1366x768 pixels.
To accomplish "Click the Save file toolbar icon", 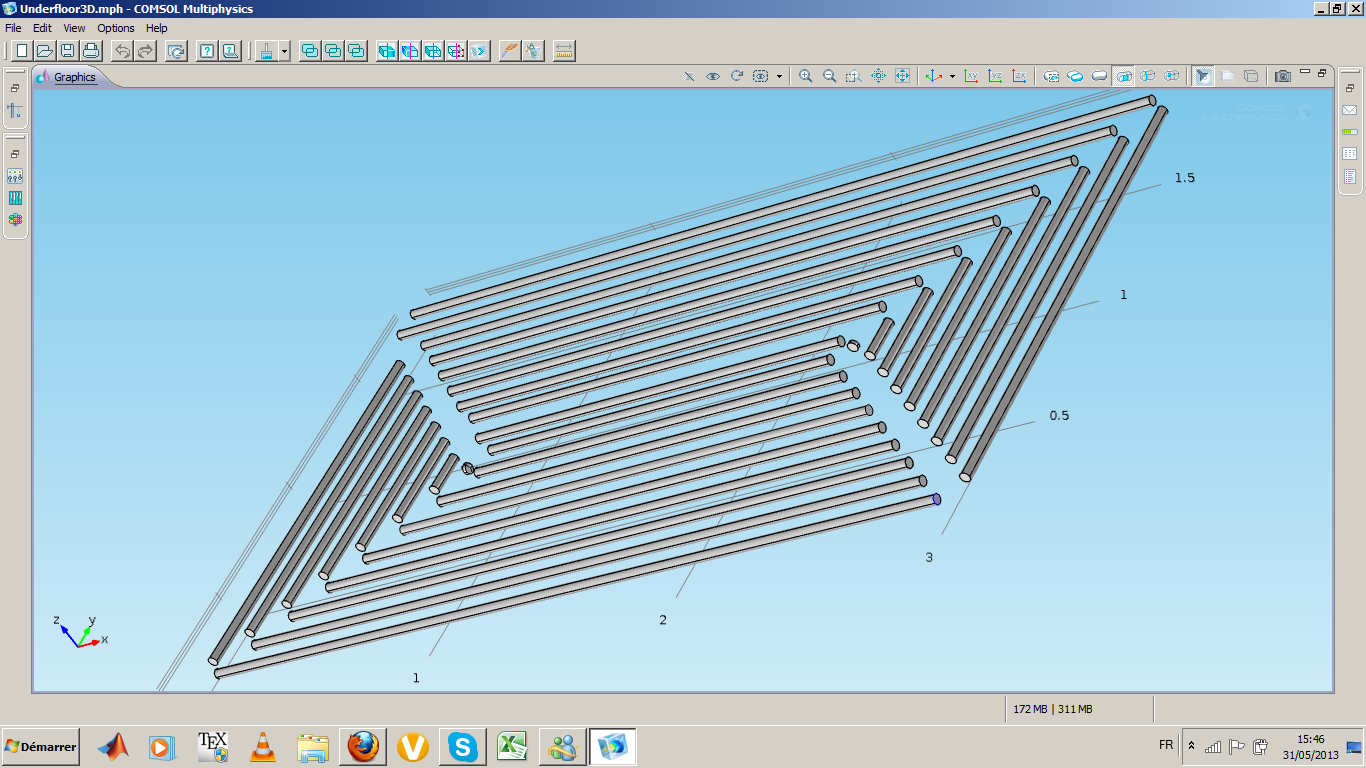I will 67,50.
